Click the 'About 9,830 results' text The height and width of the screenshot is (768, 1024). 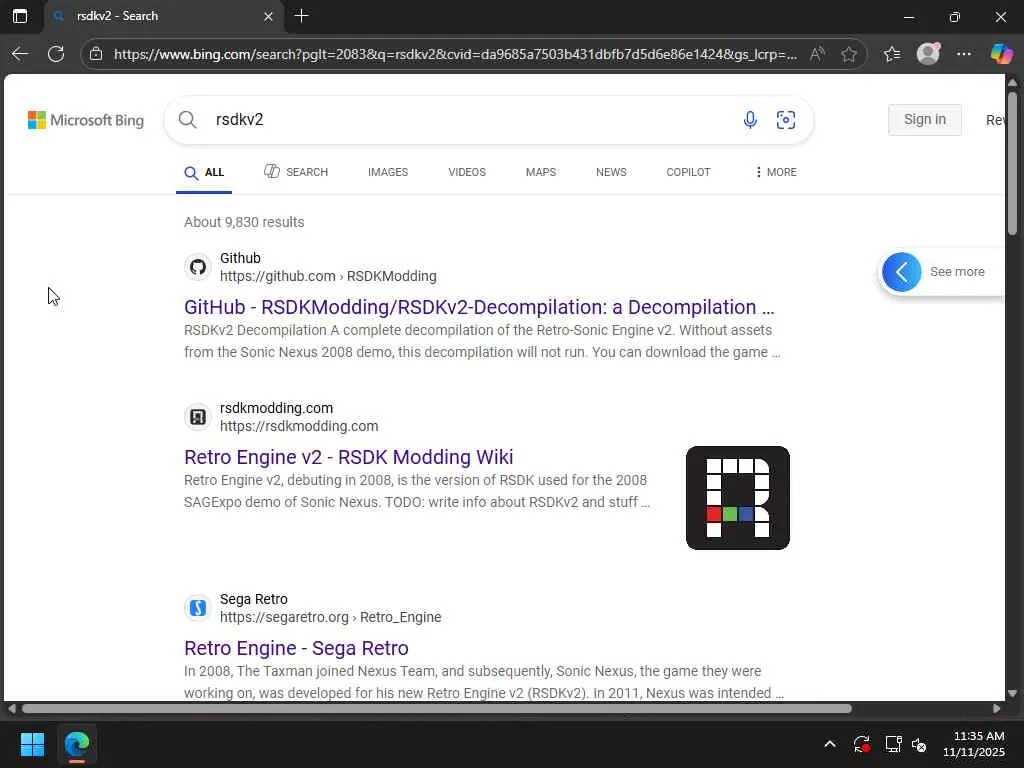(244, 222)
